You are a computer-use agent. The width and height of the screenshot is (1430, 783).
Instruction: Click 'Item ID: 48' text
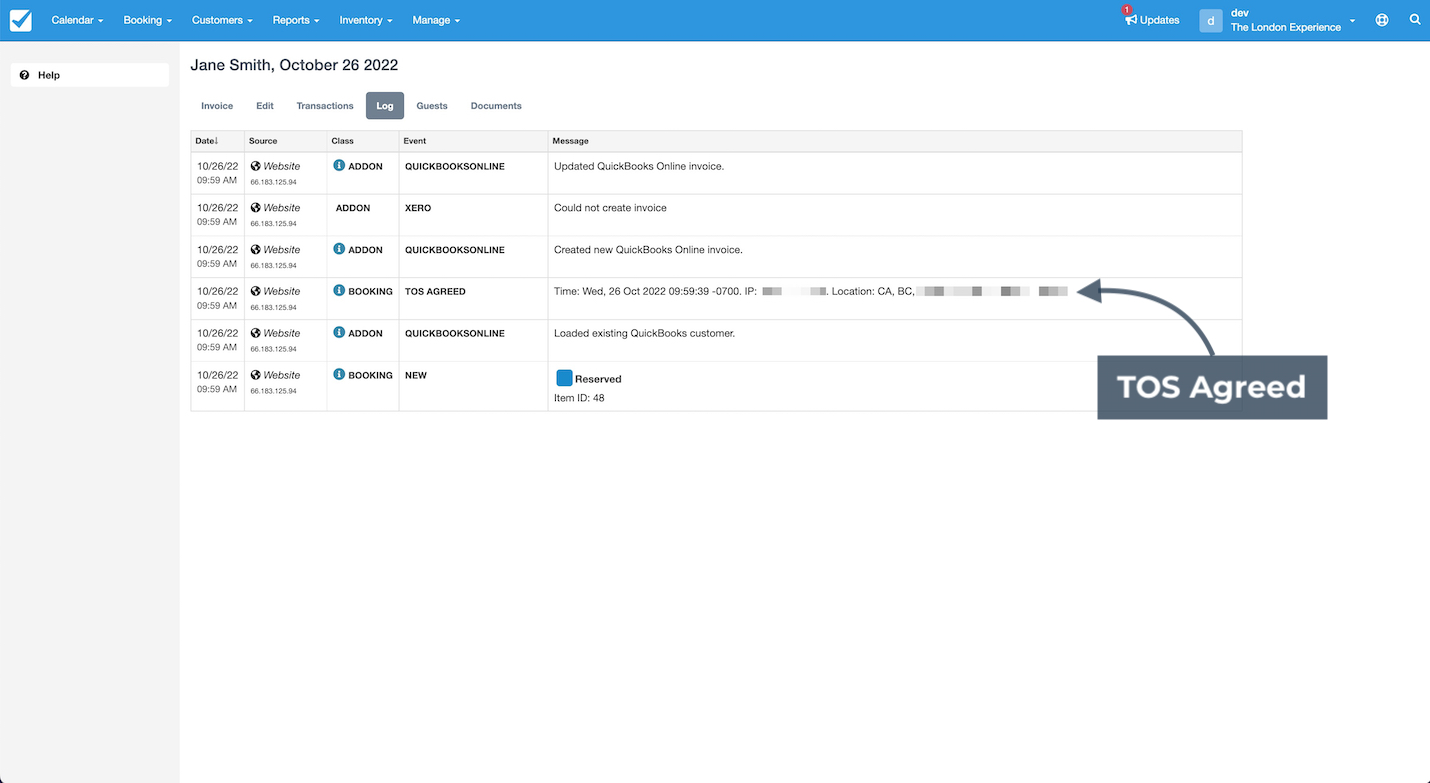click(x=579, y=398)
